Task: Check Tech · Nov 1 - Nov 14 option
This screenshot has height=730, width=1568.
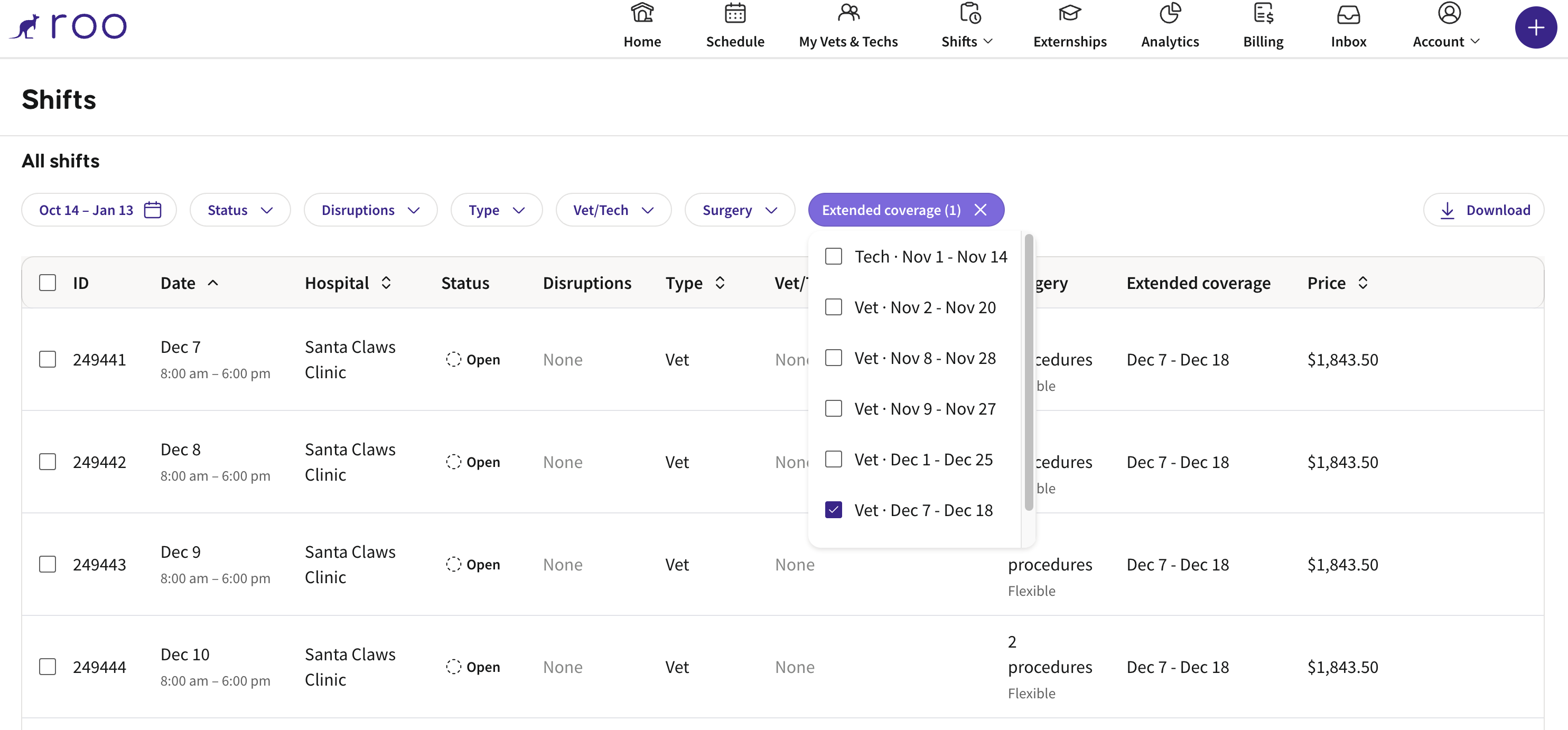Action: click(x=833, y=256)
